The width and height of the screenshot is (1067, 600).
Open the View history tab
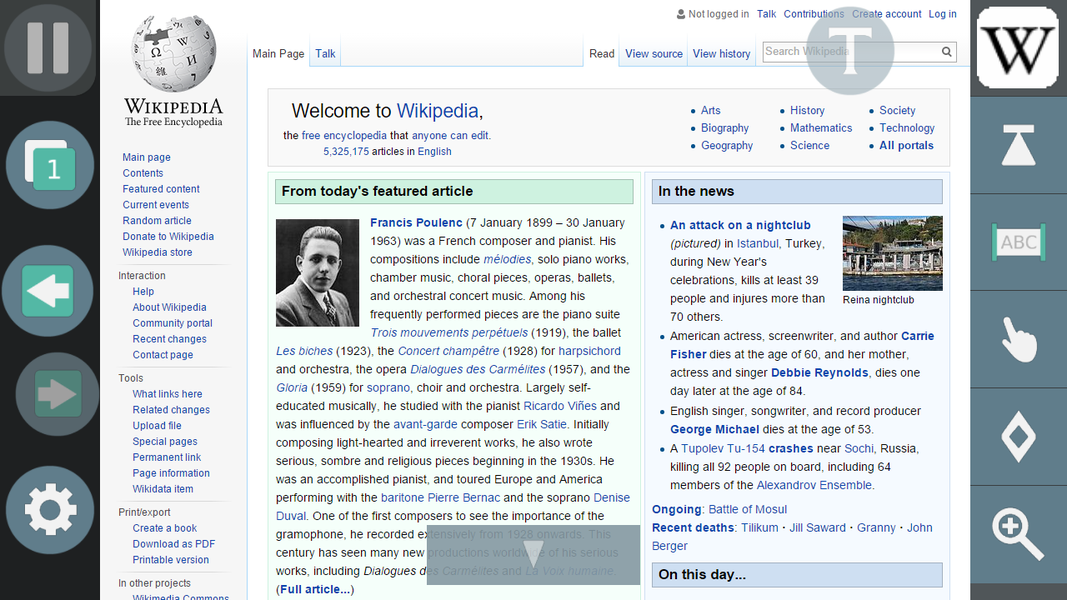[x=721, y=54]
